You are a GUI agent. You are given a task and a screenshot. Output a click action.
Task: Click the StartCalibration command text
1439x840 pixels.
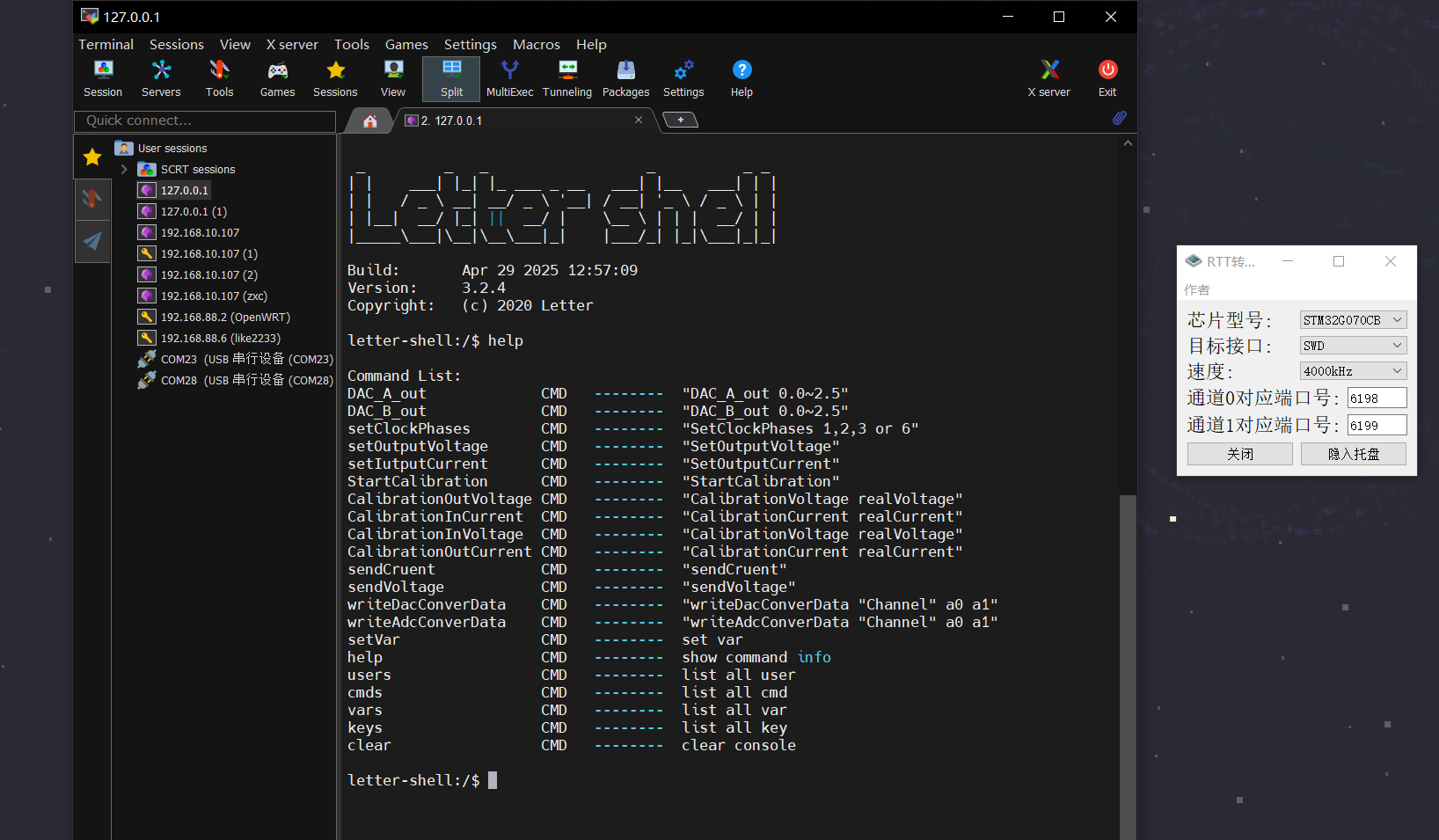pos(418,481)
